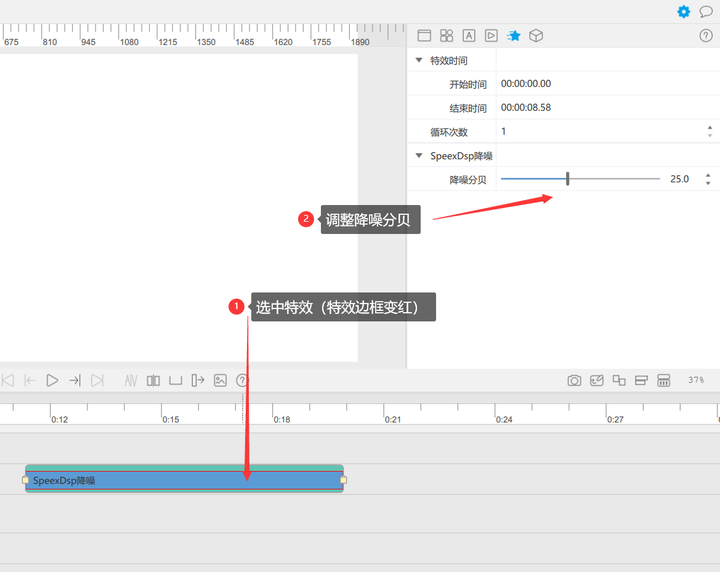Click the AV toggle icon
The height and width of the screenshot is (572, 720).
(x=131, y=380)
